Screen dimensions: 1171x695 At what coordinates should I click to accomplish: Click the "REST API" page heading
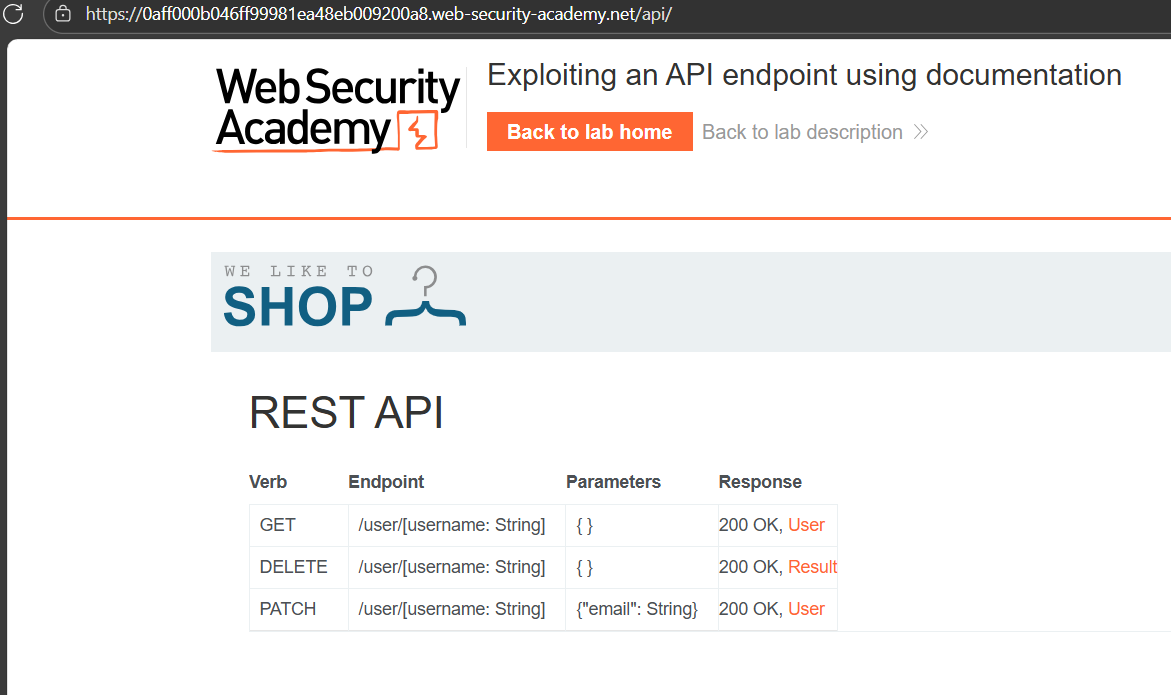tap(346, 412)
